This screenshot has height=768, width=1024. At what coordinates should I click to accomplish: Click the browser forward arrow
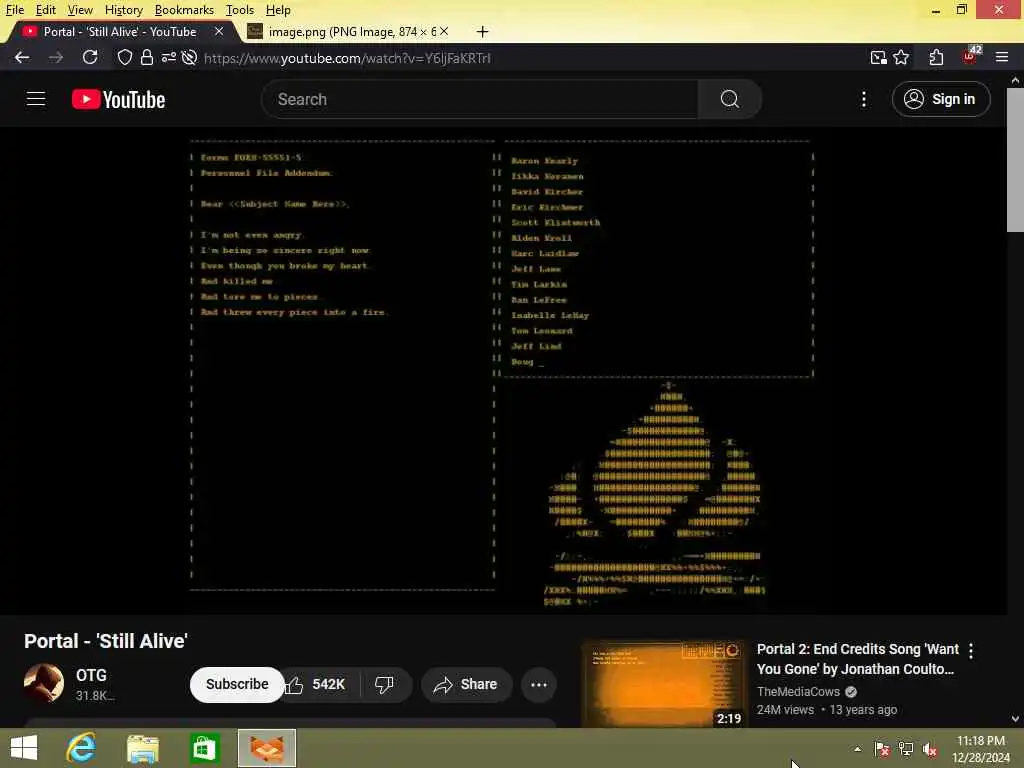[x=56, y=57]
